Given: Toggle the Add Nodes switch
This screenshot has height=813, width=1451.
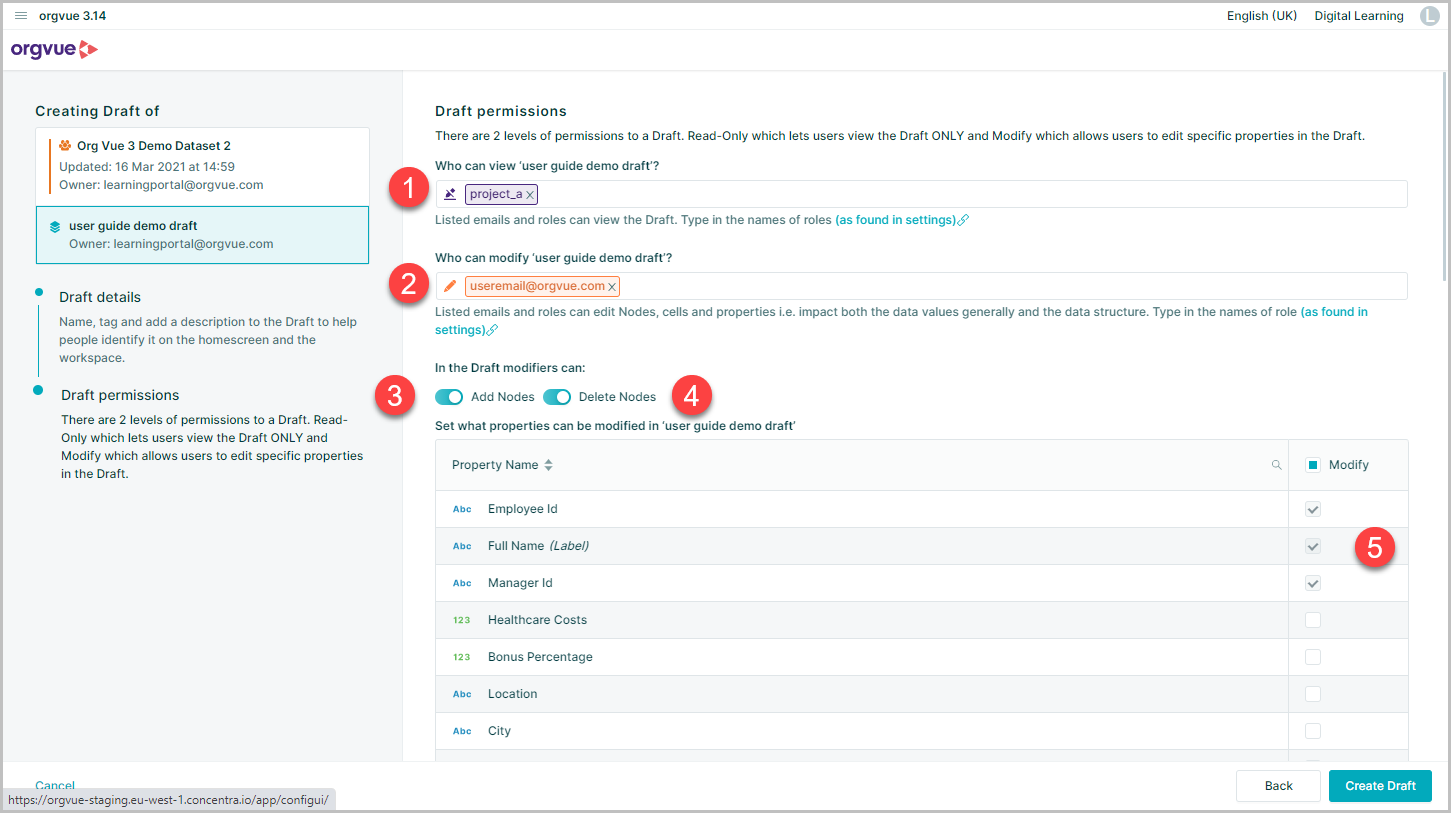Looking at the screenshot, I should pyautogui.click(x=449, y=397).
